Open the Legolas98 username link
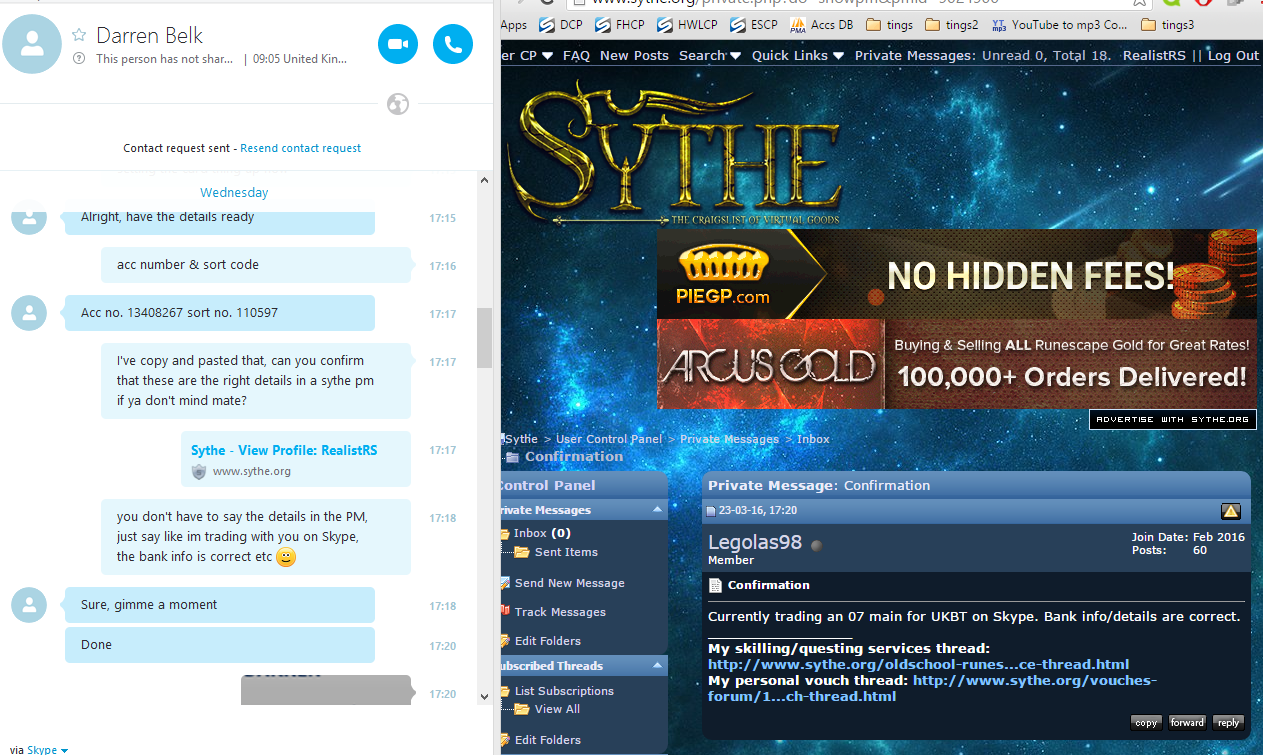1263x755 pixels. [755, 542]
